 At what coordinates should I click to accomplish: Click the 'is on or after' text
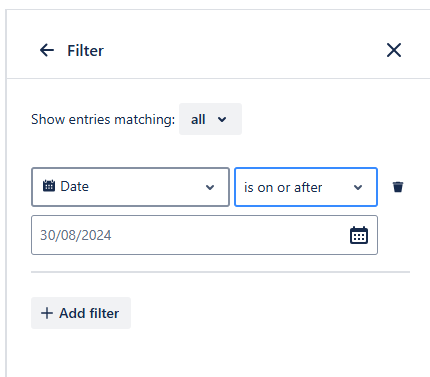pyautogui.click(x=283, y=187)
